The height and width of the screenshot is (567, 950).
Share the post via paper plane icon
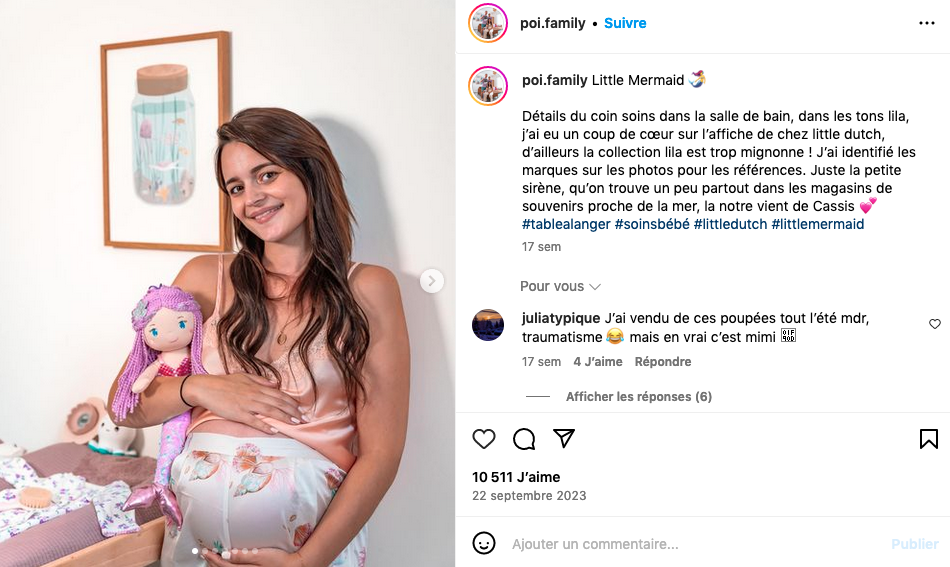[x=564, y=439]
